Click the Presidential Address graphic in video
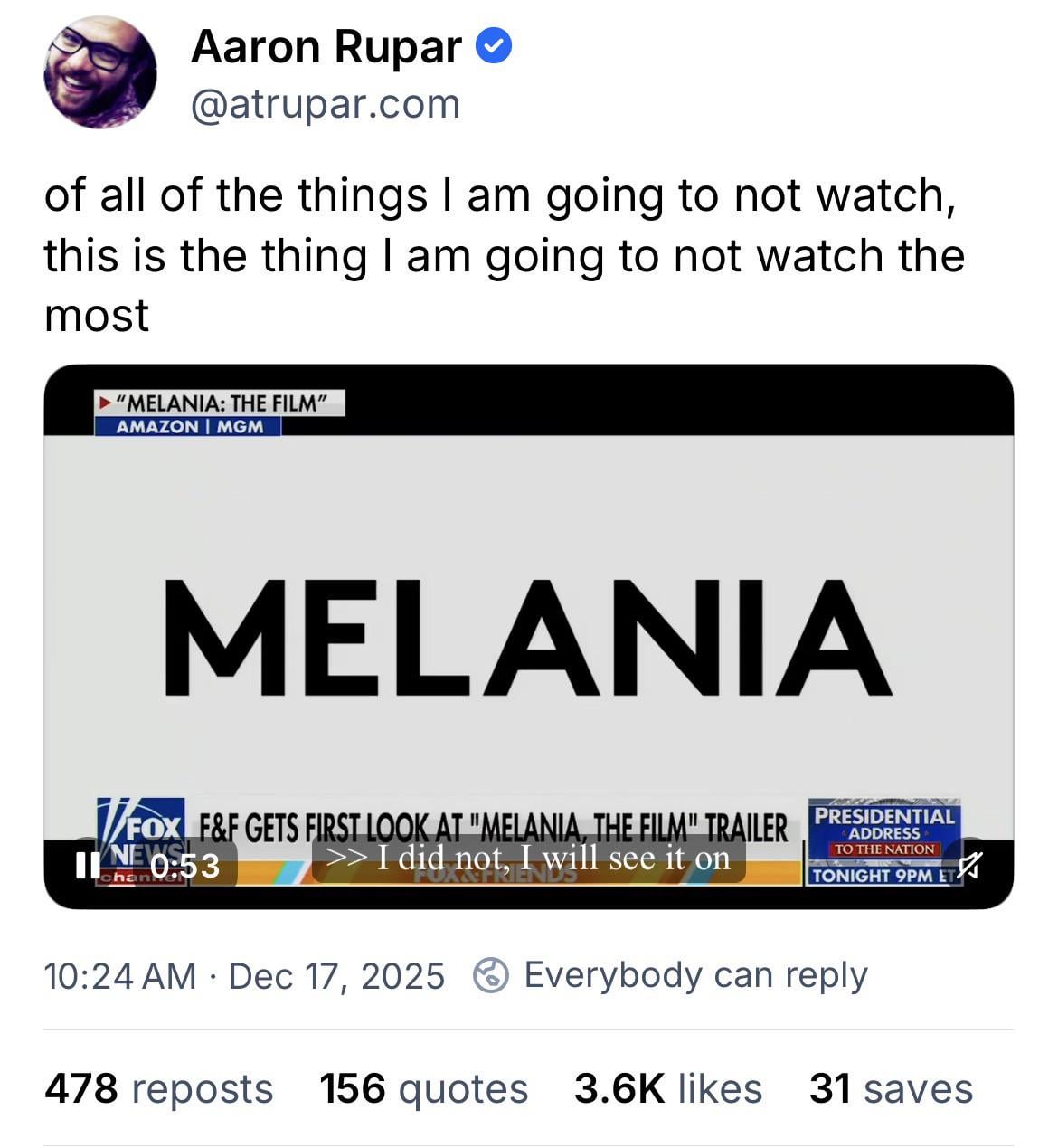The image size is (1058, 1148). point(883,843)
